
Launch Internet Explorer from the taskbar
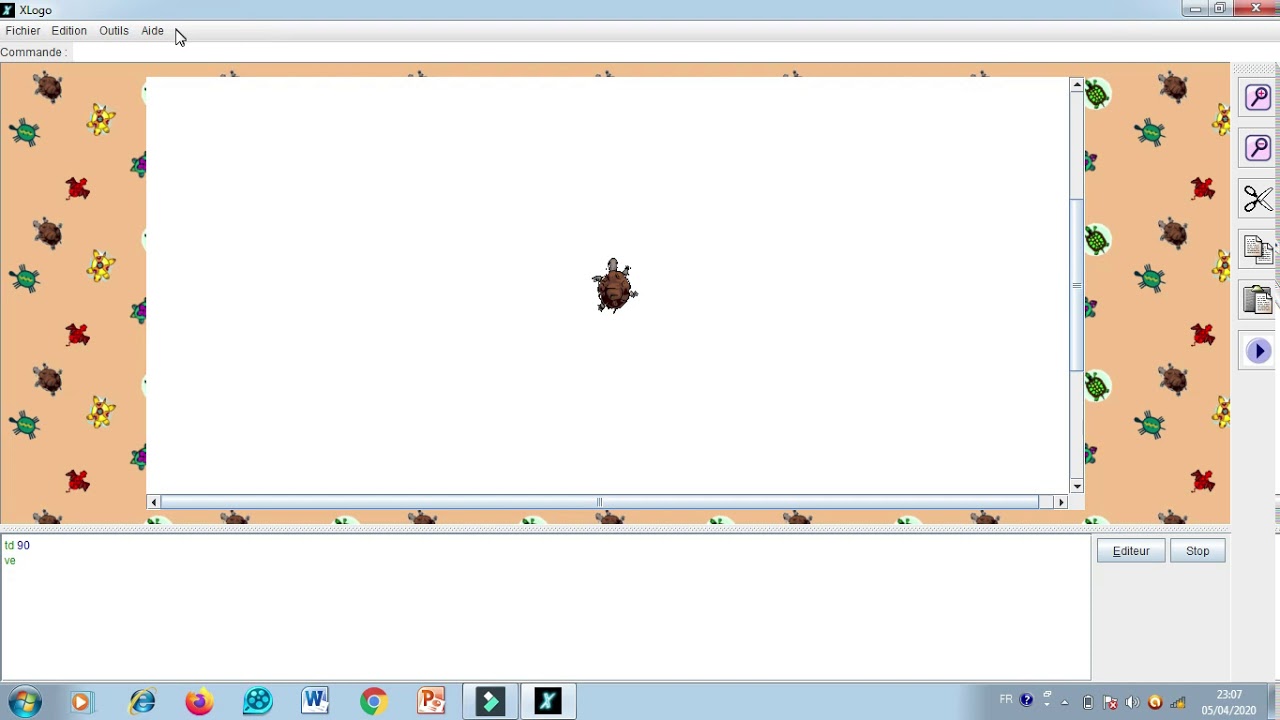[x=141, y=701]
